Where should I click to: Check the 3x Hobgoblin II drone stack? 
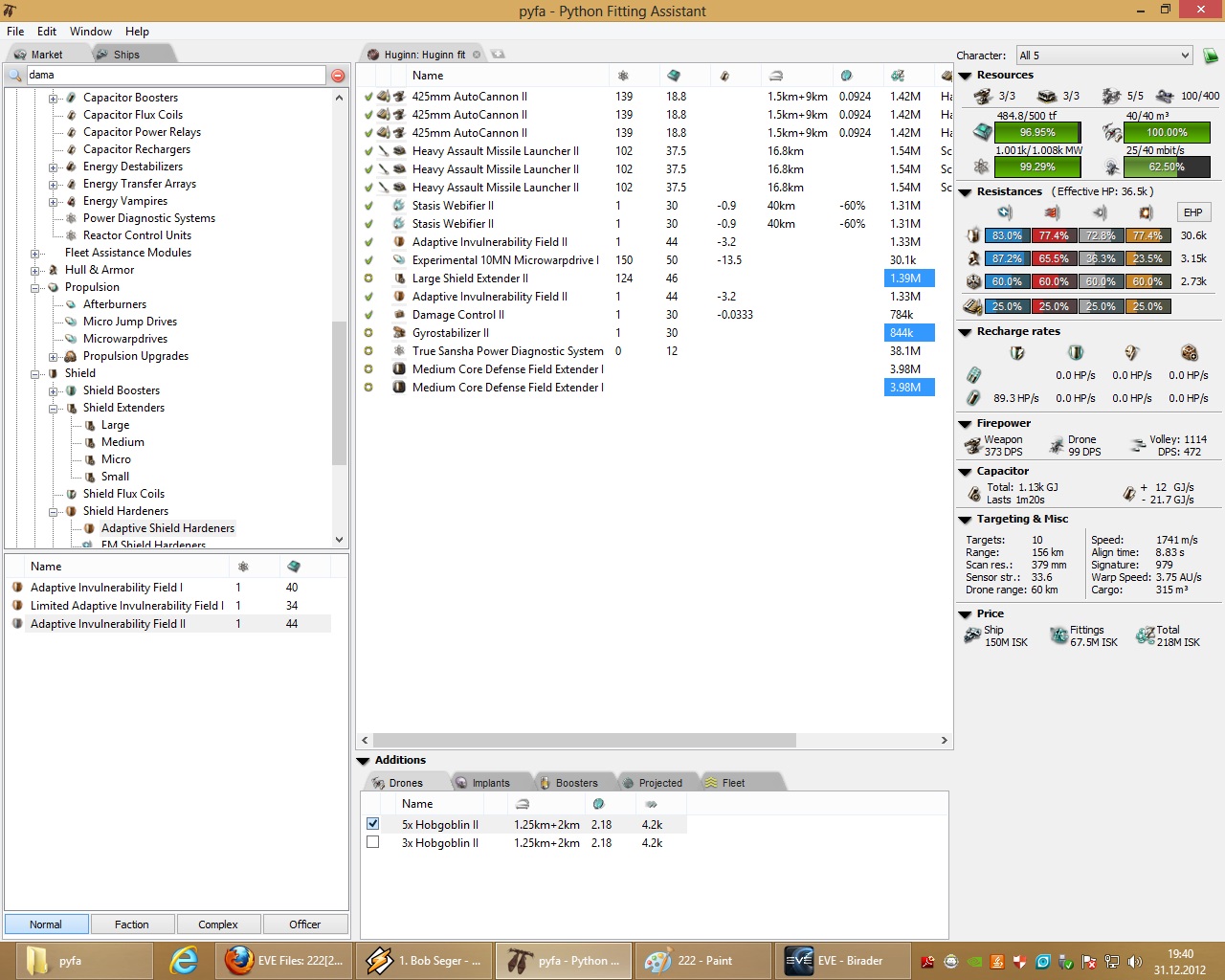point(373,842)
